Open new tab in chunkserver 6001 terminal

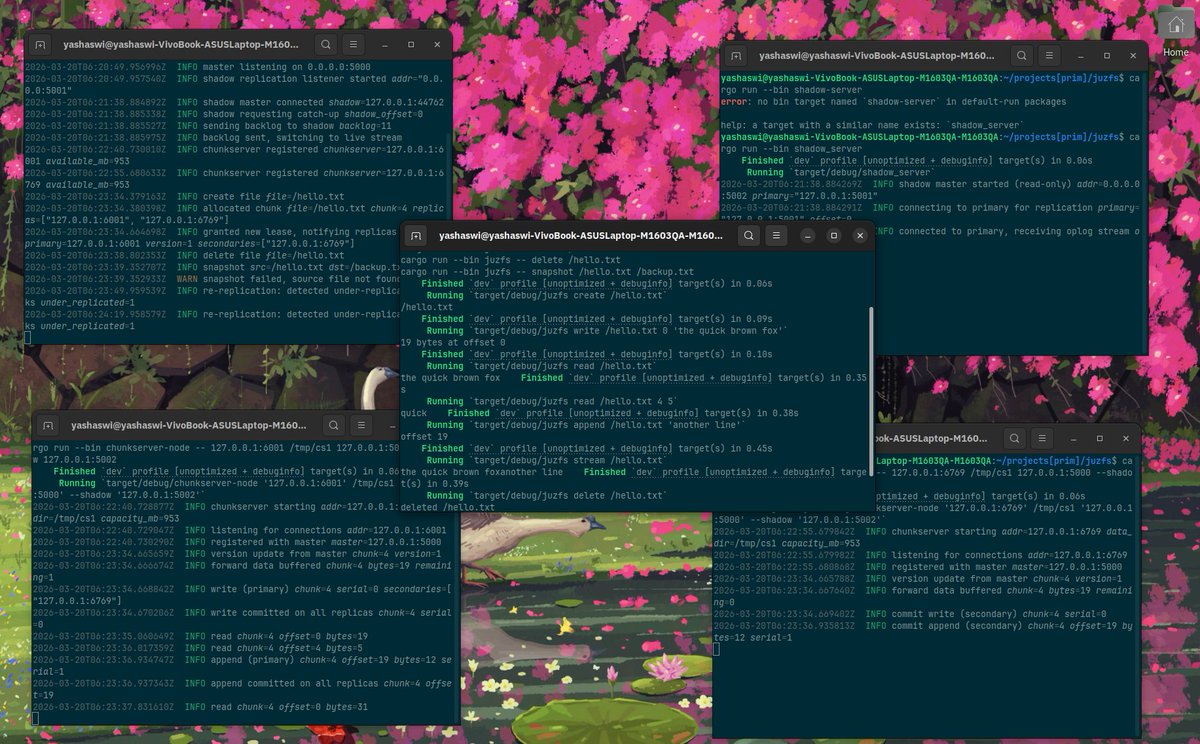click(x=46, y=425)
